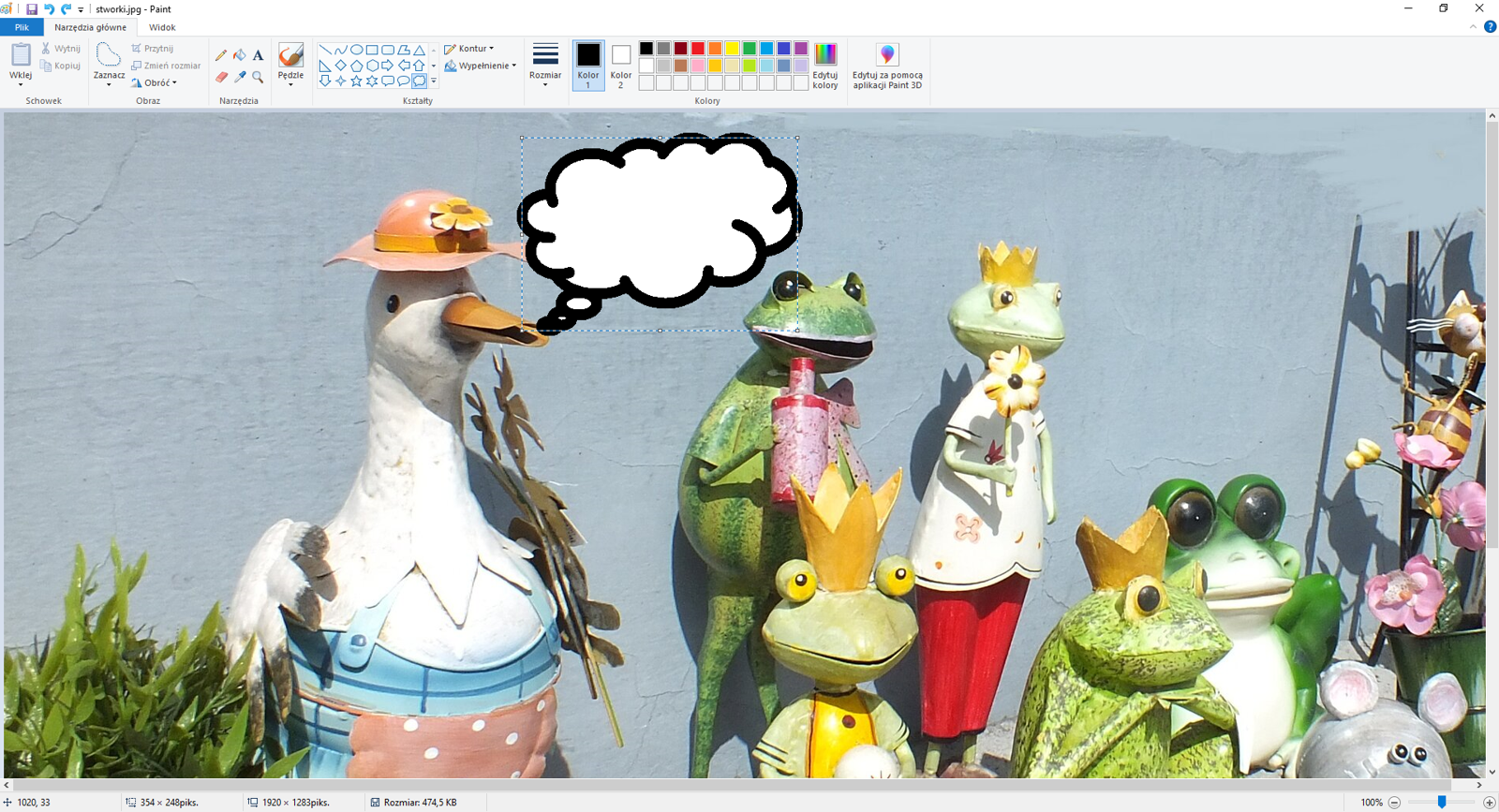Click Zmień rozmiar resize button
This screenshot has height=812, width=1499.
point(166,66)
